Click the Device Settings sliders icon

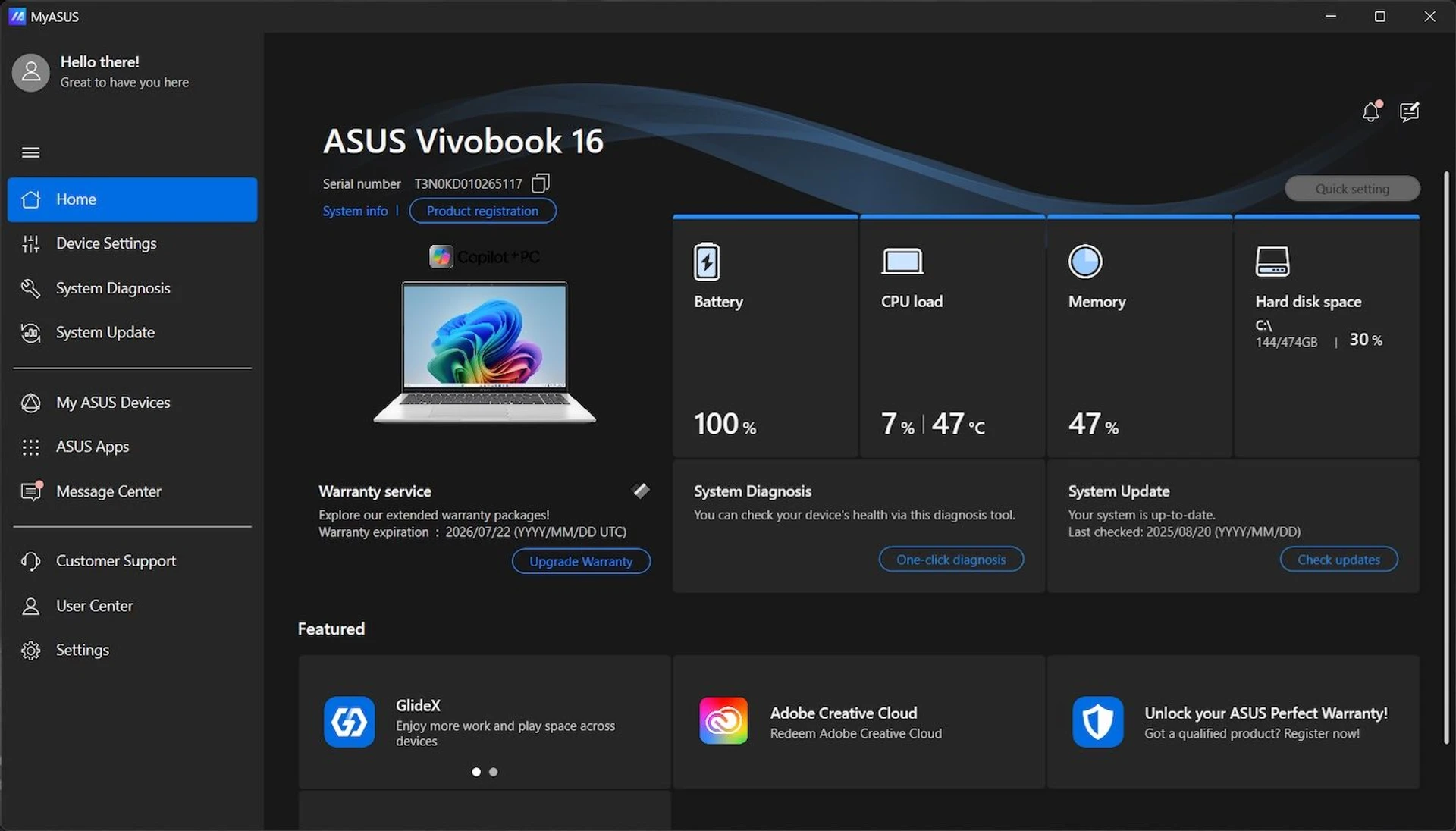click(x=31, y=243)
